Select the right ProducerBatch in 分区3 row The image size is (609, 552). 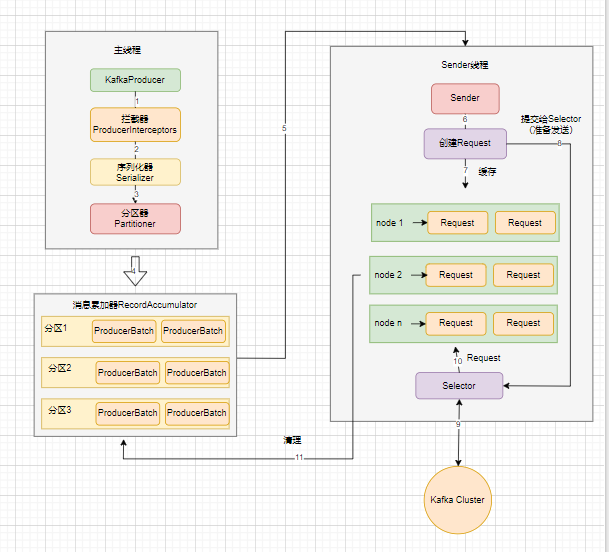tap(197, 413)
